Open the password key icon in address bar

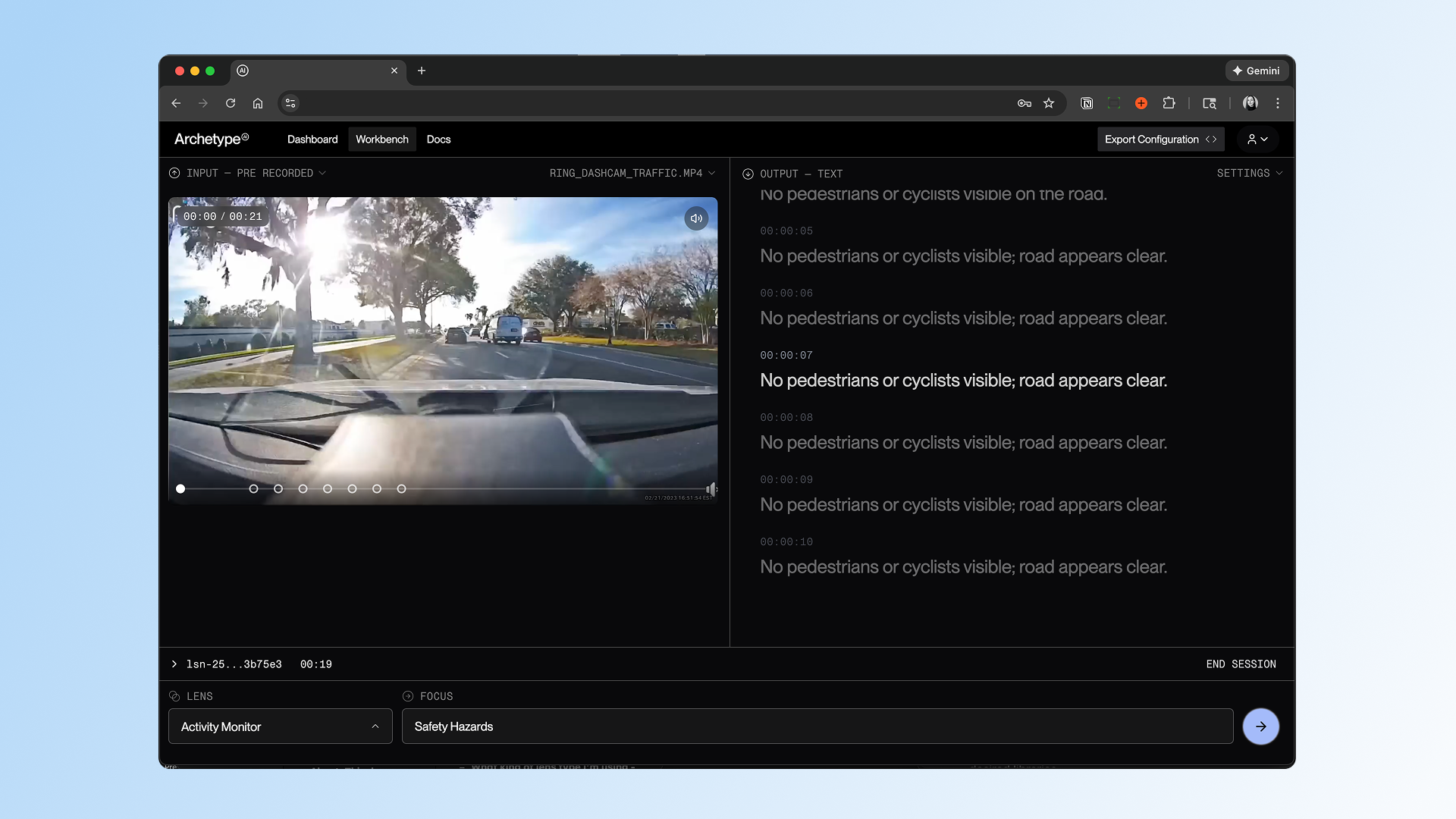(1025, 103)
